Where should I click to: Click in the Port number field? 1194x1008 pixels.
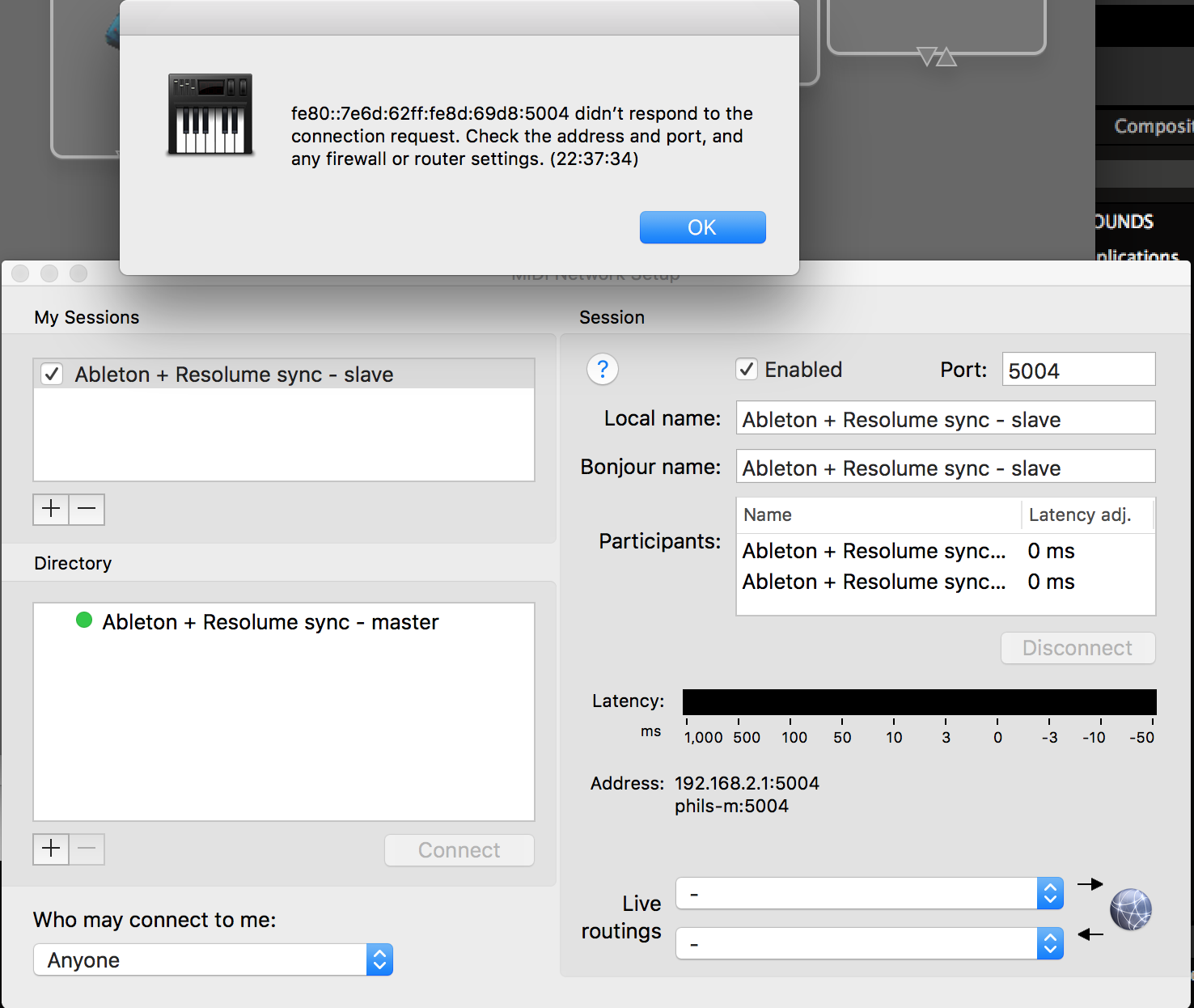pyautogui.click(x=1078, y=371)
